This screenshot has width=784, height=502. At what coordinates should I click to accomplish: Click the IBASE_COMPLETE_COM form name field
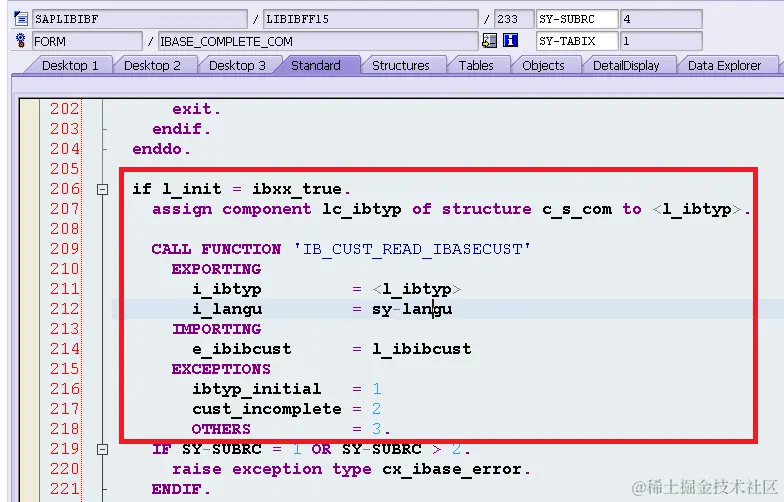point(318,41)
